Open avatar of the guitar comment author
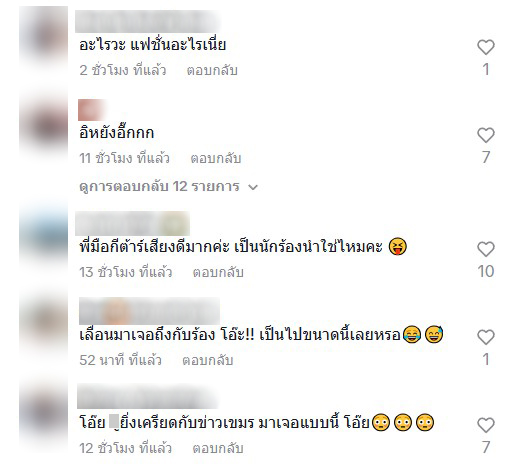Viewport: 524px width, 471px height. coord(43,234)
